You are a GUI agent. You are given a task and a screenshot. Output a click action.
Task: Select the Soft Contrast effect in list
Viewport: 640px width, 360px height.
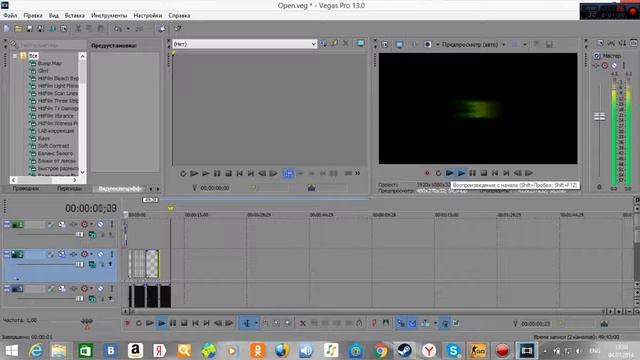(x=53, y=146)
